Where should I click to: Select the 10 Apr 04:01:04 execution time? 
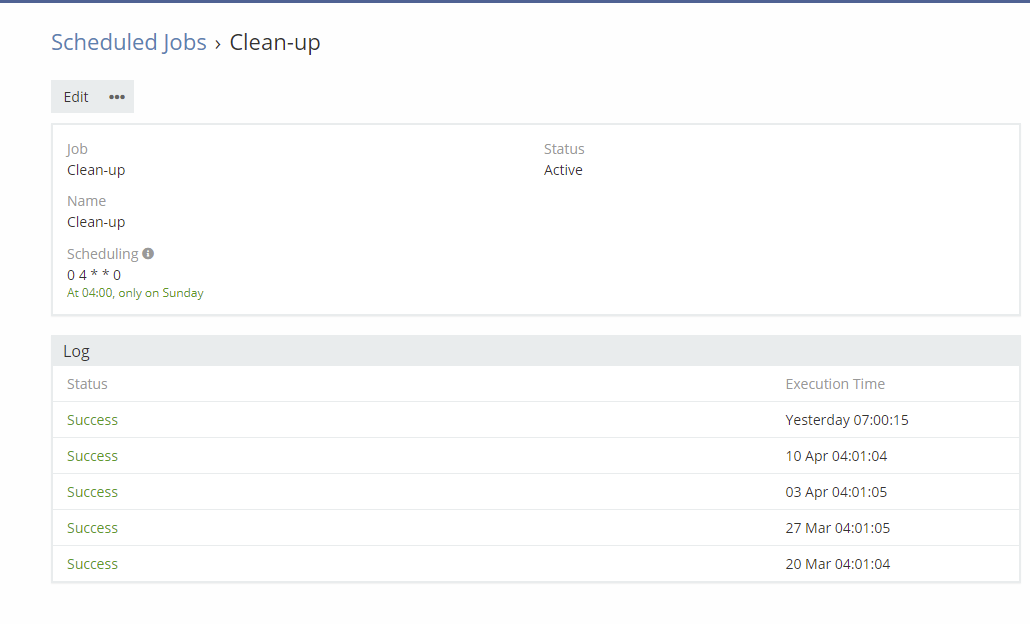coord(836,456)
